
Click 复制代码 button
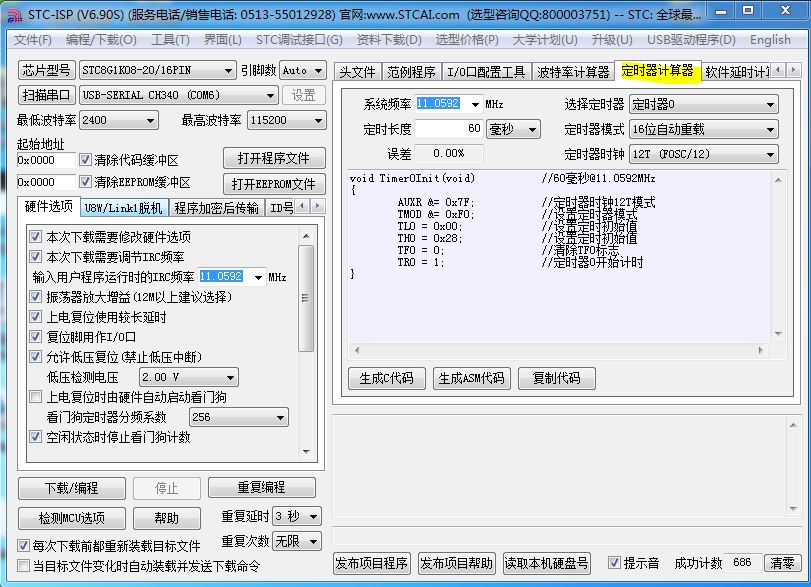pyautogui.click(x=557, y=378)
